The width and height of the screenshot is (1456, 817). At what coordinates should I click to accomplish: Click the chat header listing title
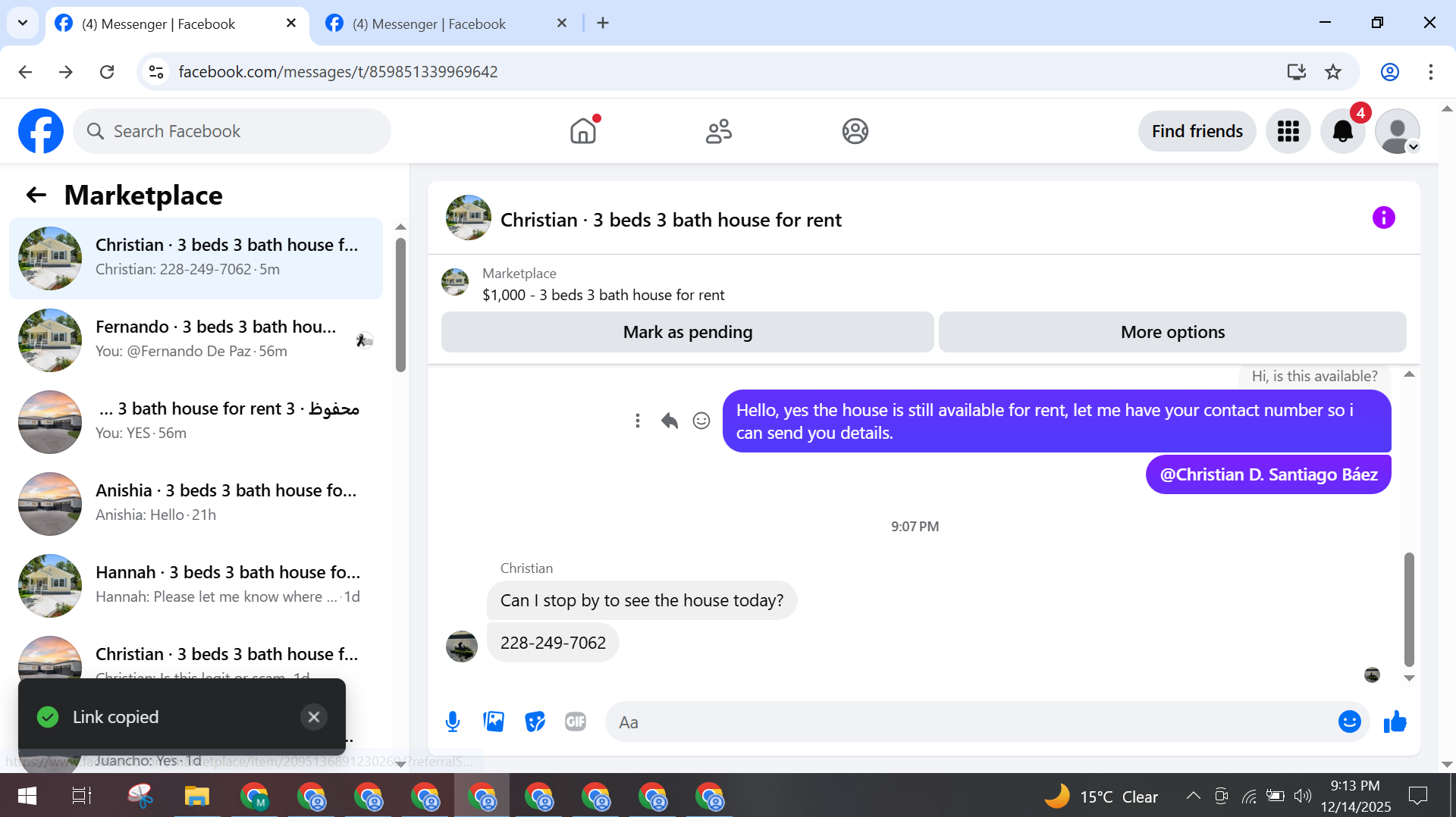(670, 220)
